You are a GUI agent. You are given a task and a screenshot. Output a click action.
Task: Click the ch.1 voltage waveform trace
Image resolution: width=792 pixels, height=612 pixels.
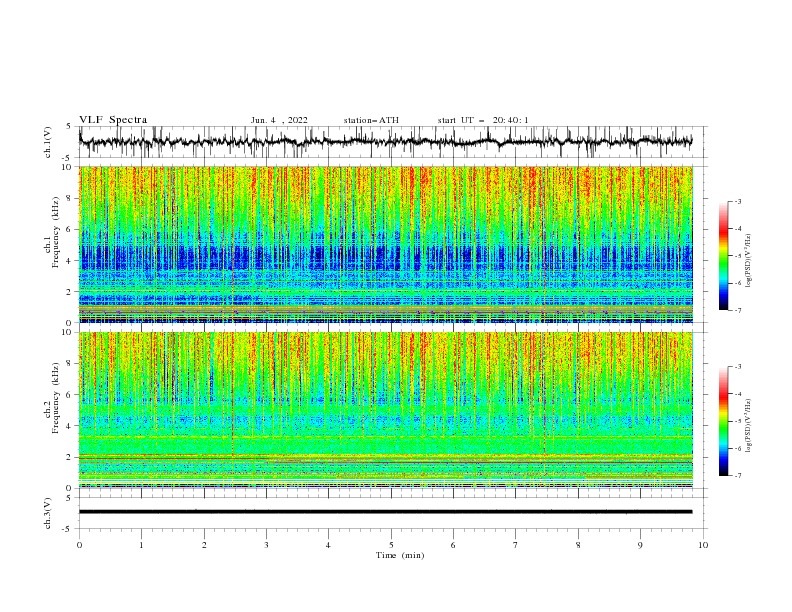tap(385, 142)
